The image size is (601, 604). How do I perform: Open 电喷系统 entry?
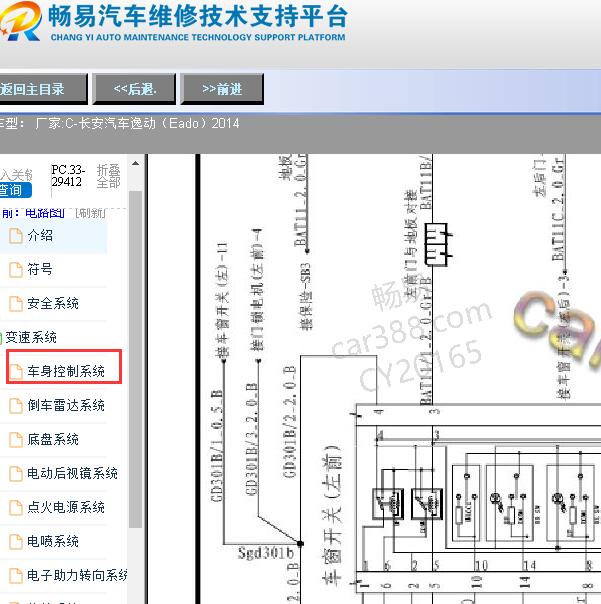pyautogui.click(x=53, y=541)
